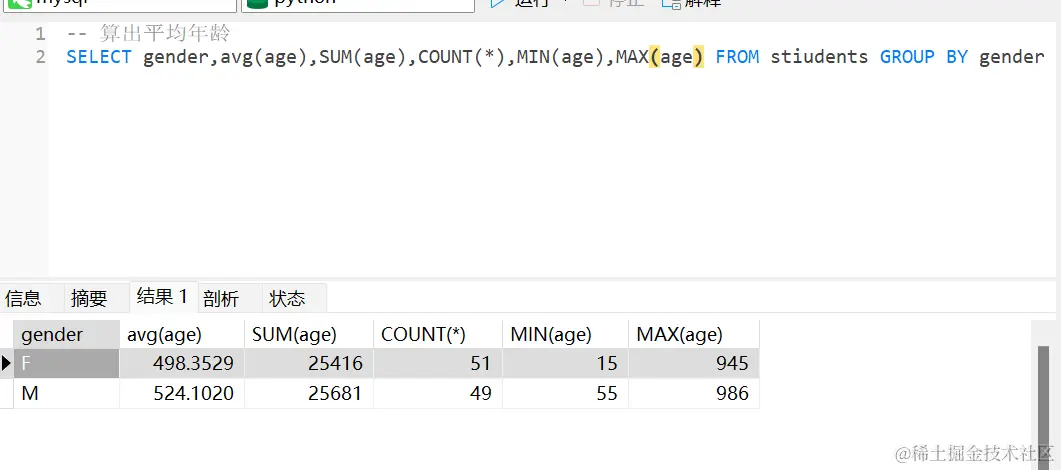This screenshot has height=470, width=1061.
Task: Open the python database dropdown
Action: coord(358,3)
